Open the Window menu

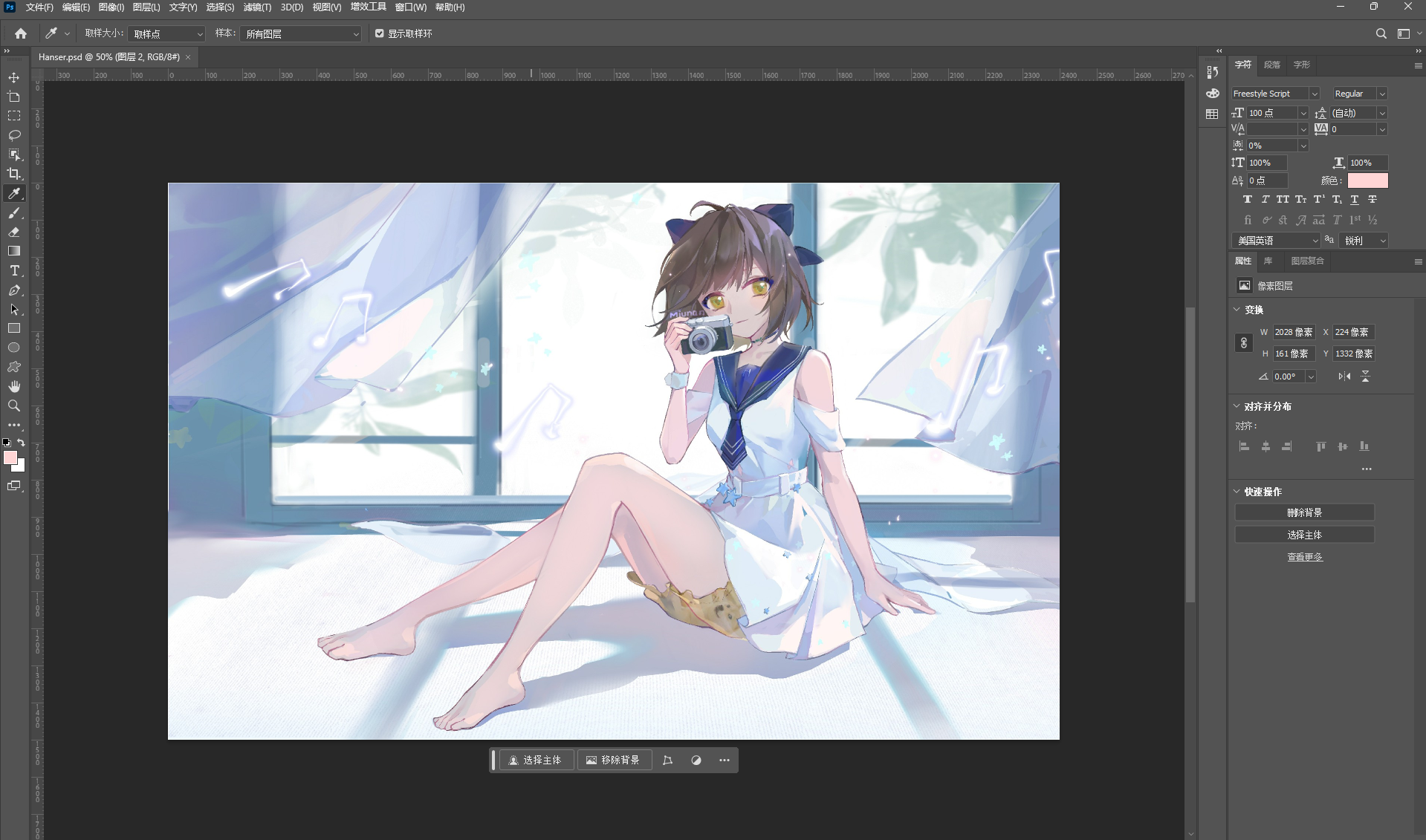coord(410,7)
